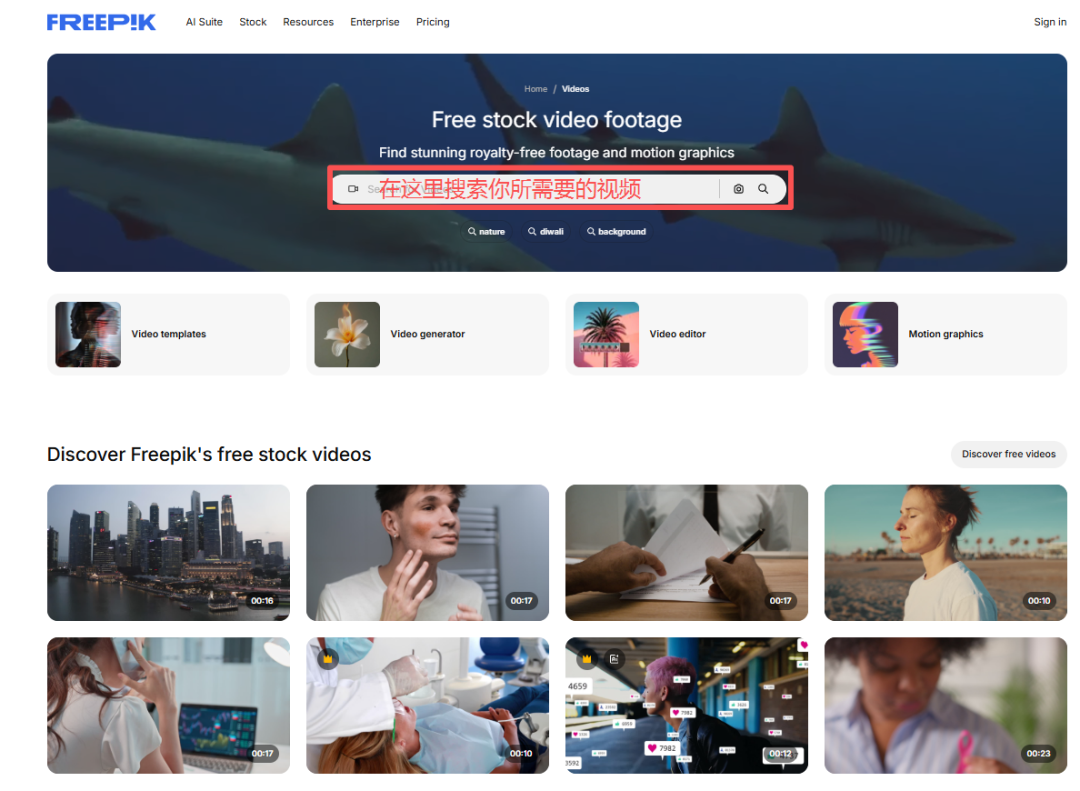The height and width of the screenshot is (791, 1080).
Task: Click the video camera icon in search bar
Action: 352,189
